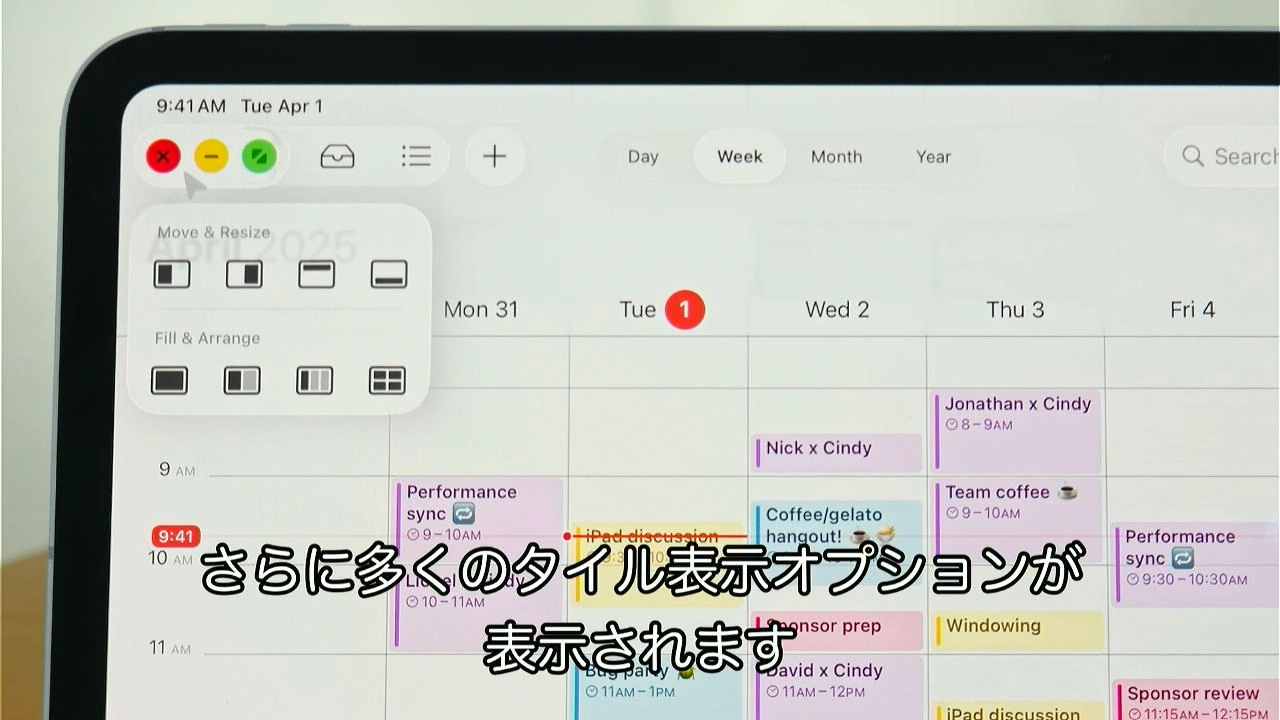Viewport: 1280px width, 720px height.
Task: Select the Windowing event
Action: click(x=1017, y=629)
